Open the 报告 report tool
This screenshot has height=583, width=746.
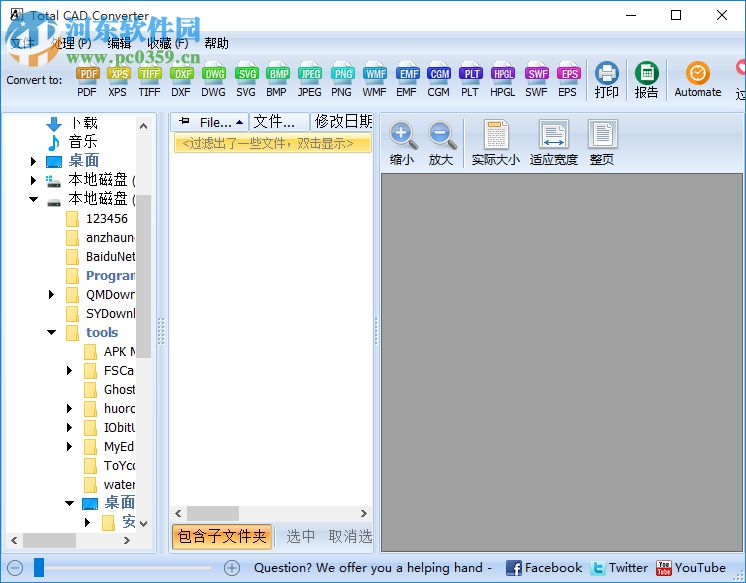(x=647, y=80)
